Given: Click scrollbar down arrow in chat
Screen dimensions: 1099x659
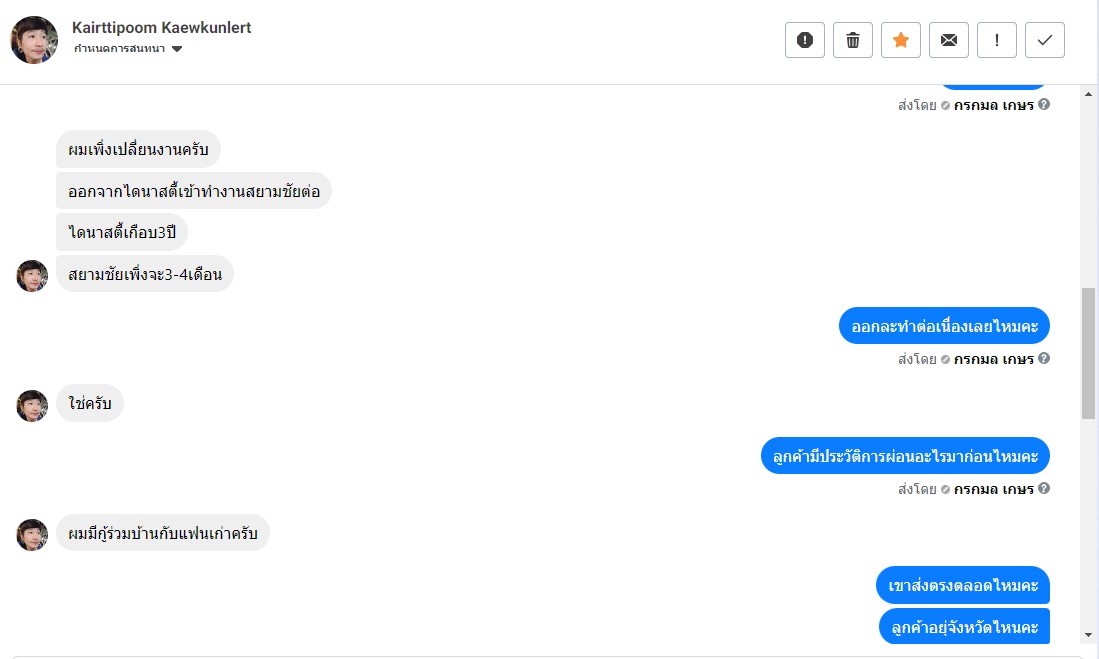Looking at the screenshot, I should coord(1089,634).
